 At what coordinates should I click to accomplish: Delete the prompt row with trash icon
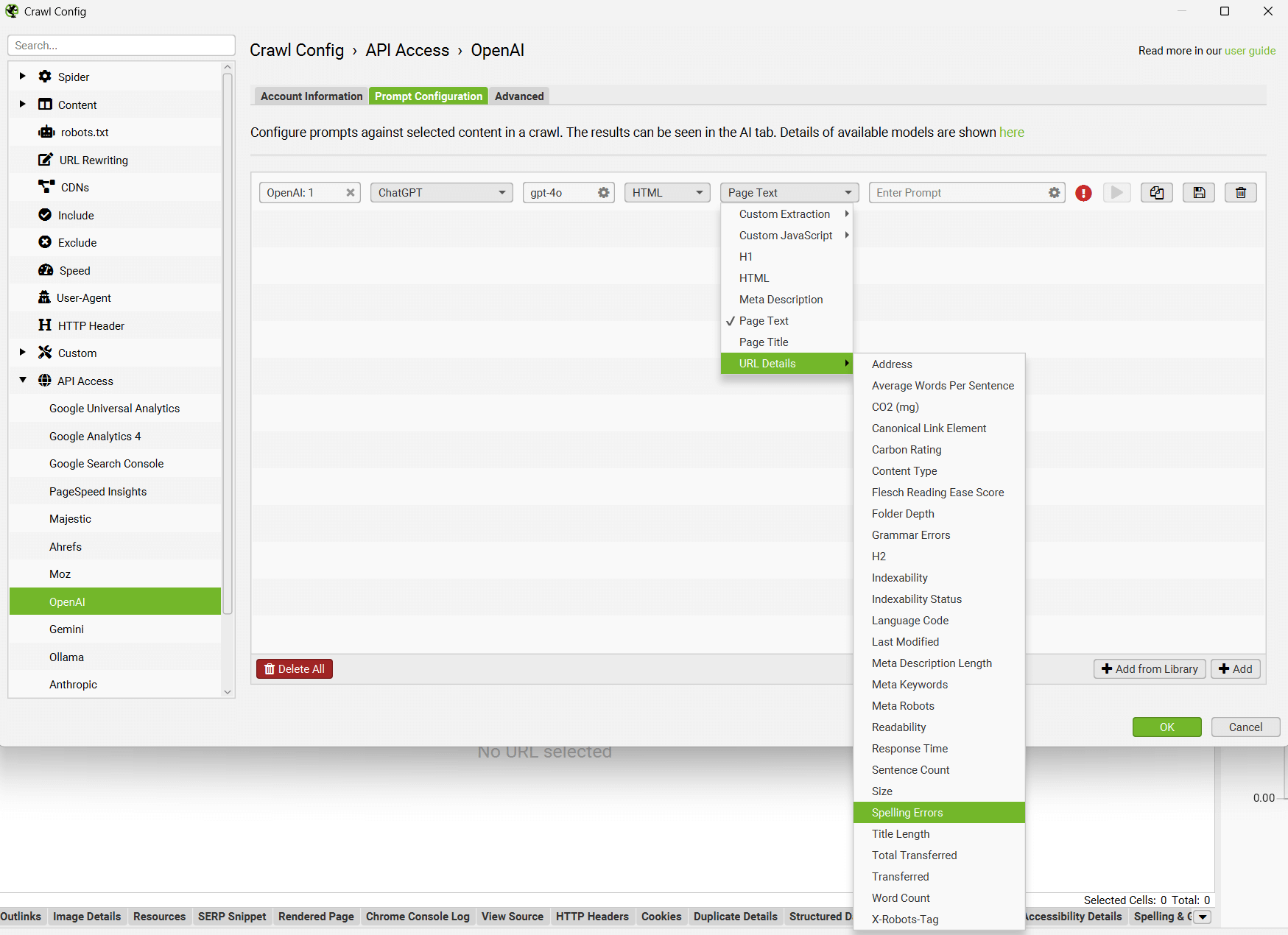coord(1241,193)
